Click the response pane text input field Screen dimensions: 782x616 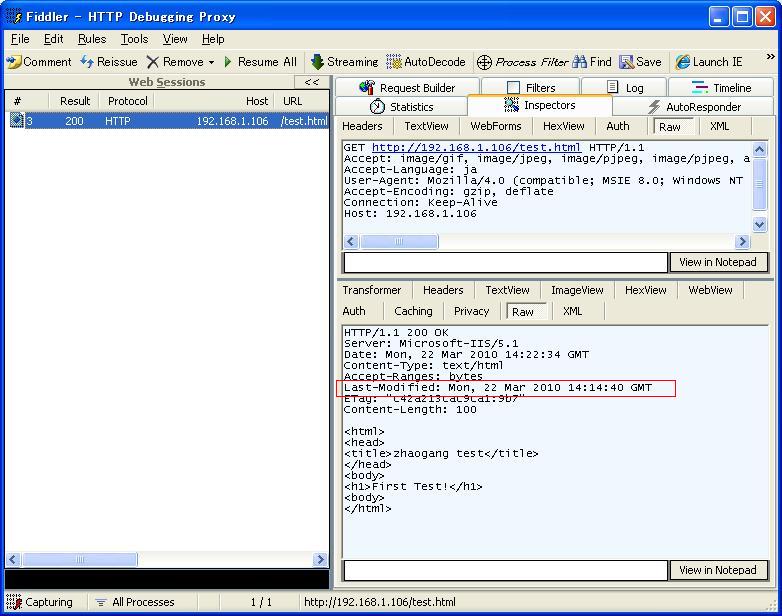pyautogui.click(x=506, y=570)
